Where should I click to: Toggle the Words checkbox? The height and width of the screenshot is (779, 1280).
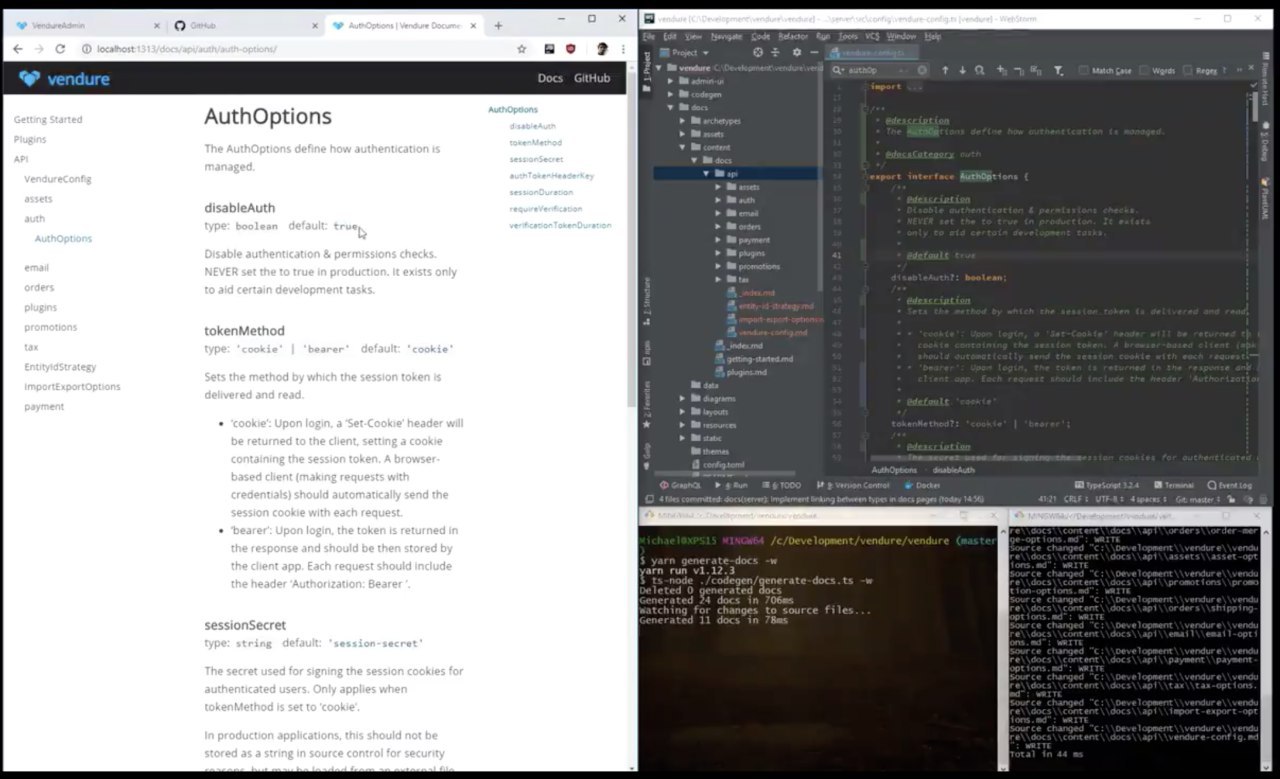(x=1144, y=71)
